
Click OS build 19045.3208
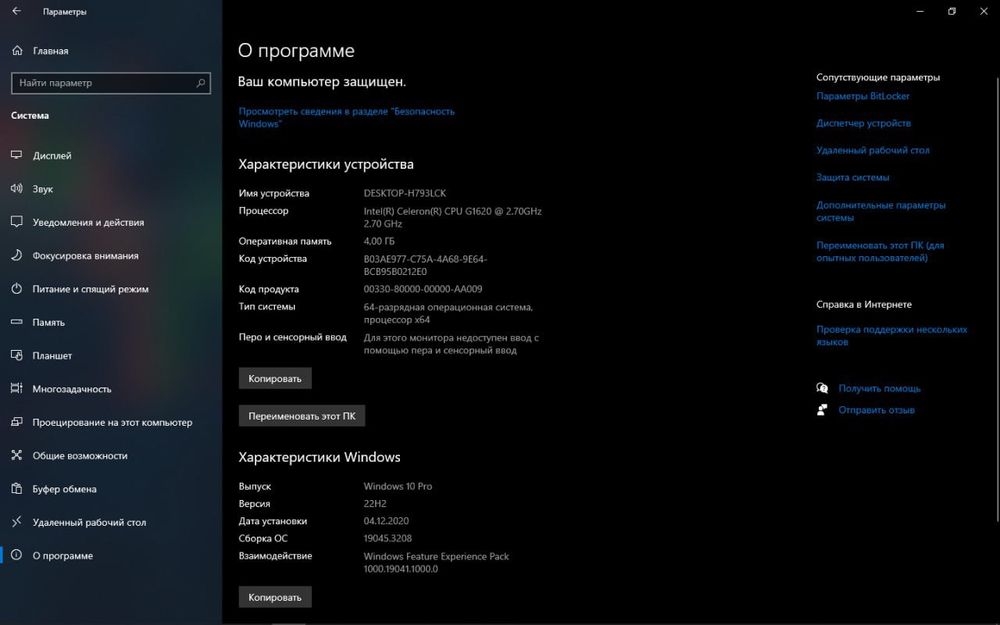(387, 538)
